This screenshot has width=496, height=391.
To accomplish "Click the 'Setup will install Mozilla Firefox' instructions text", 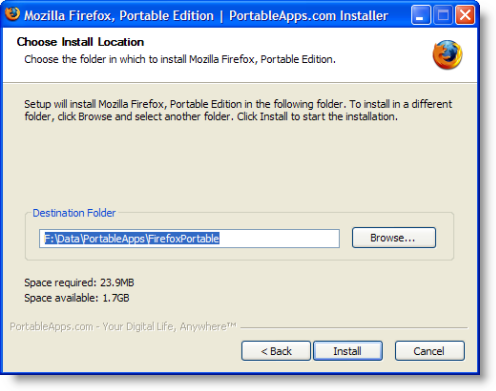I will pos(238,110).
